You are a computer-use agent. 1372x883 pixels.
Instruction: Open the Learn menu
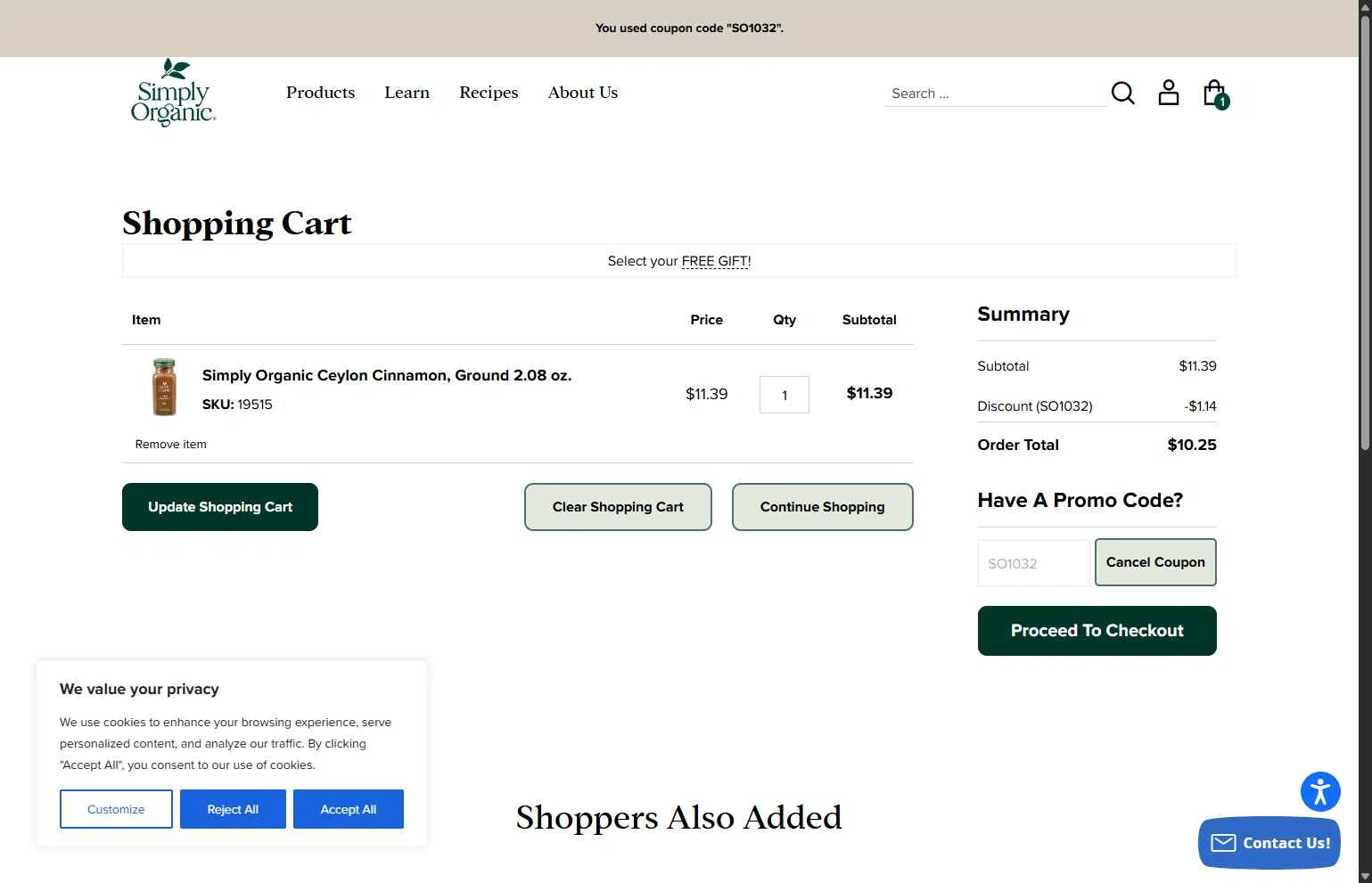click(407, 93)
